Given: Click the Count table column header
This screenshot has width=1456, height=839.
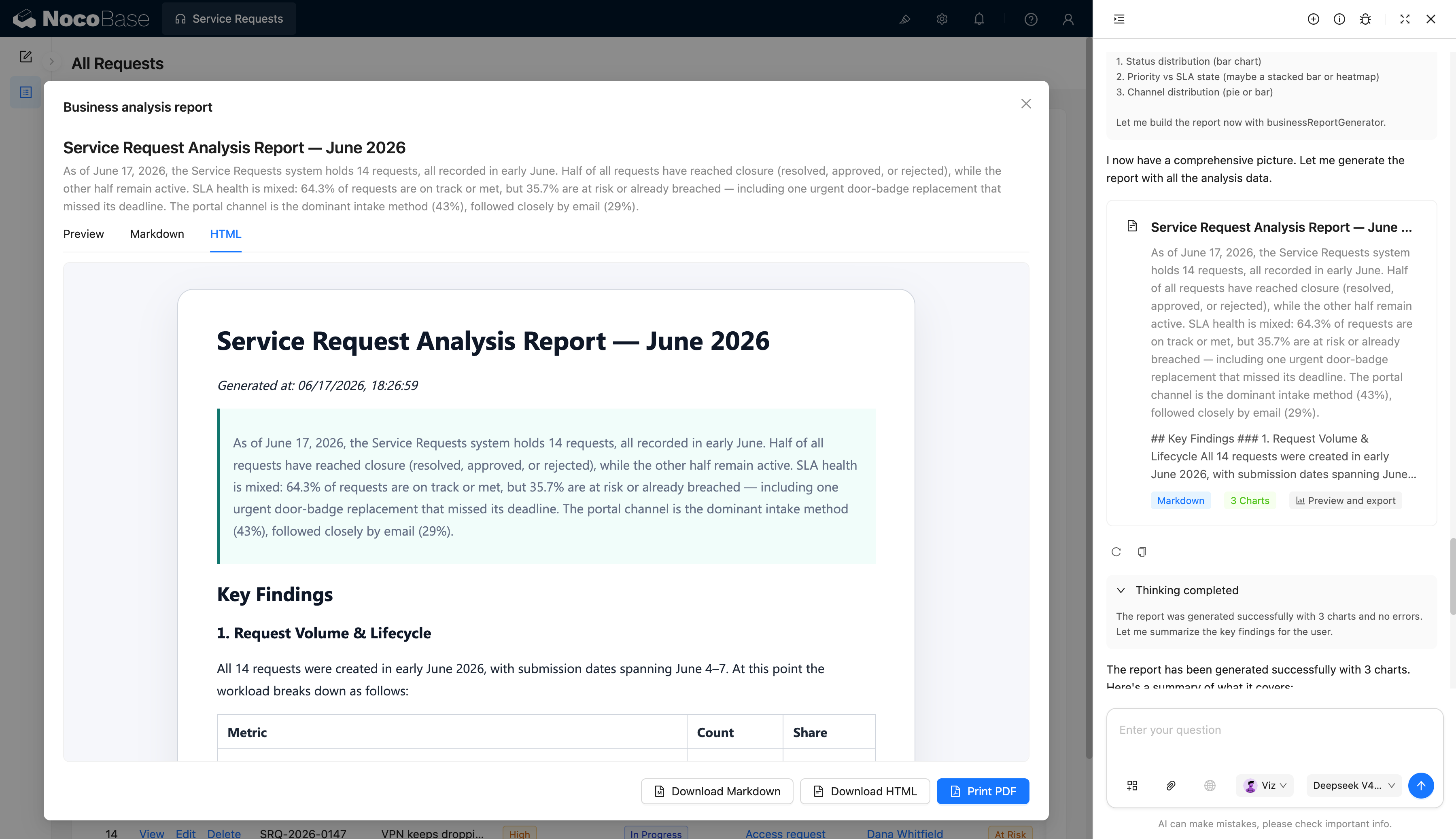Looking at the screenshot, I should 735,732.
